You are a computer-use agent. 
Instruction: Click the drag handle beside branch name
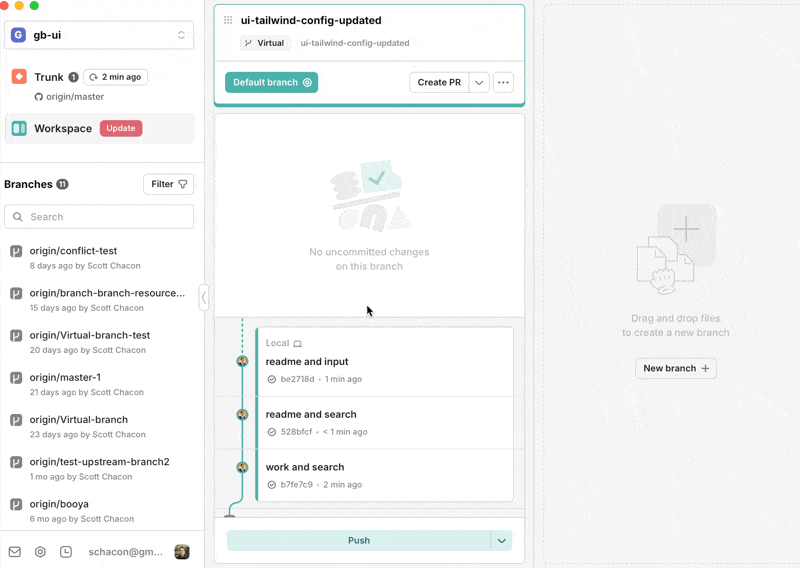coord(228,20)
